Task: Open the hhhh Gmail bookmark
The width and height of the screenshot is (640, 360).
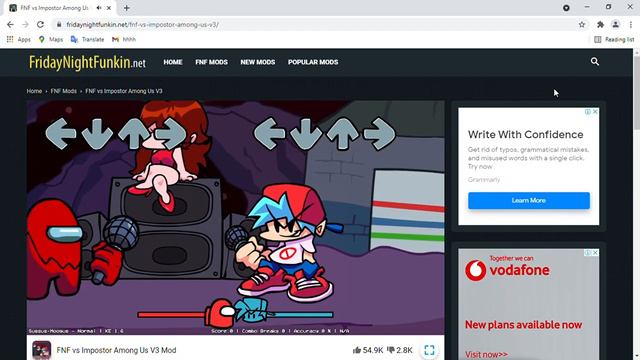Action: coord(124,39)
